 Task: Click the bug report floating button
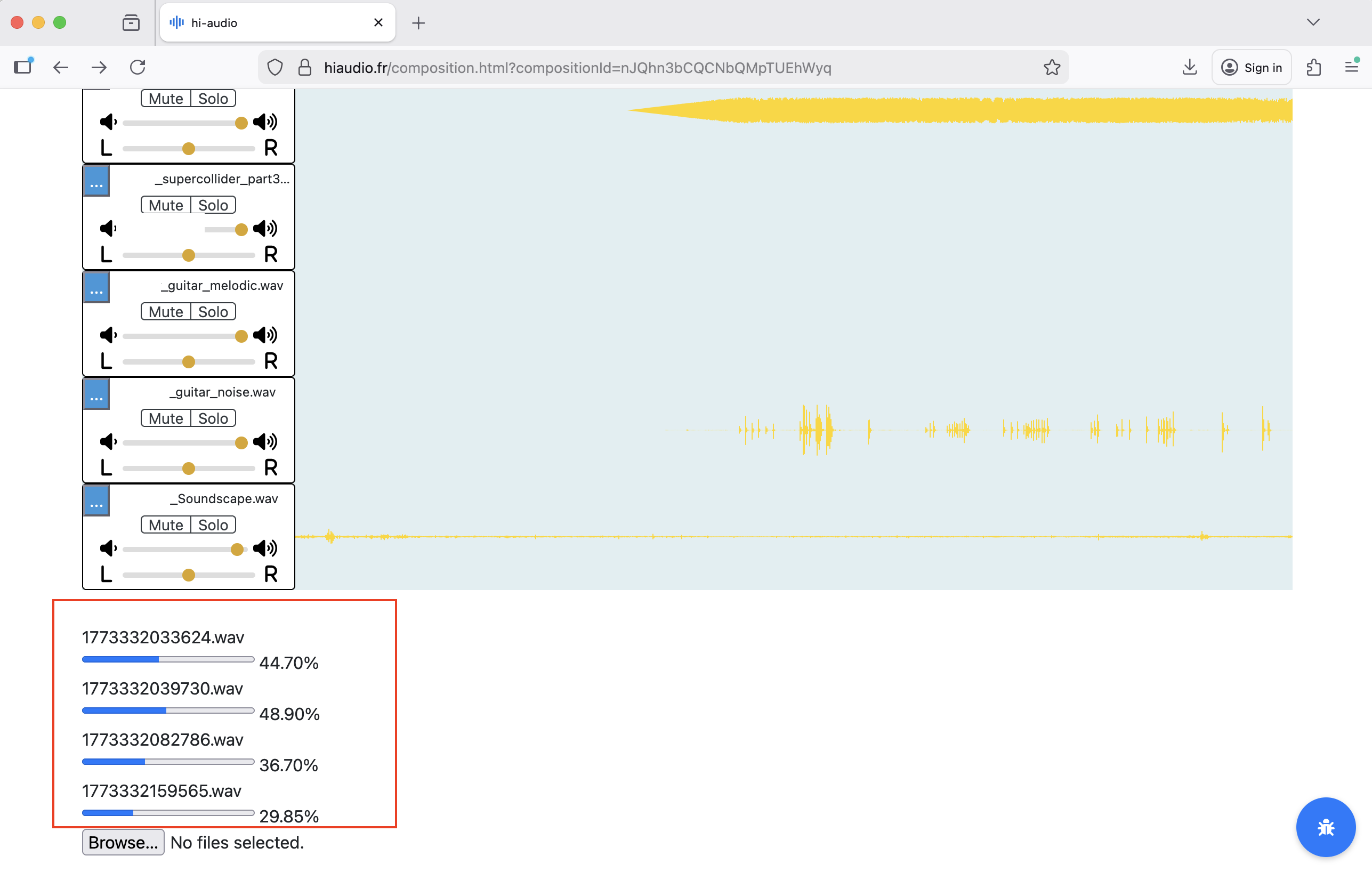[x=1325, y=827]
